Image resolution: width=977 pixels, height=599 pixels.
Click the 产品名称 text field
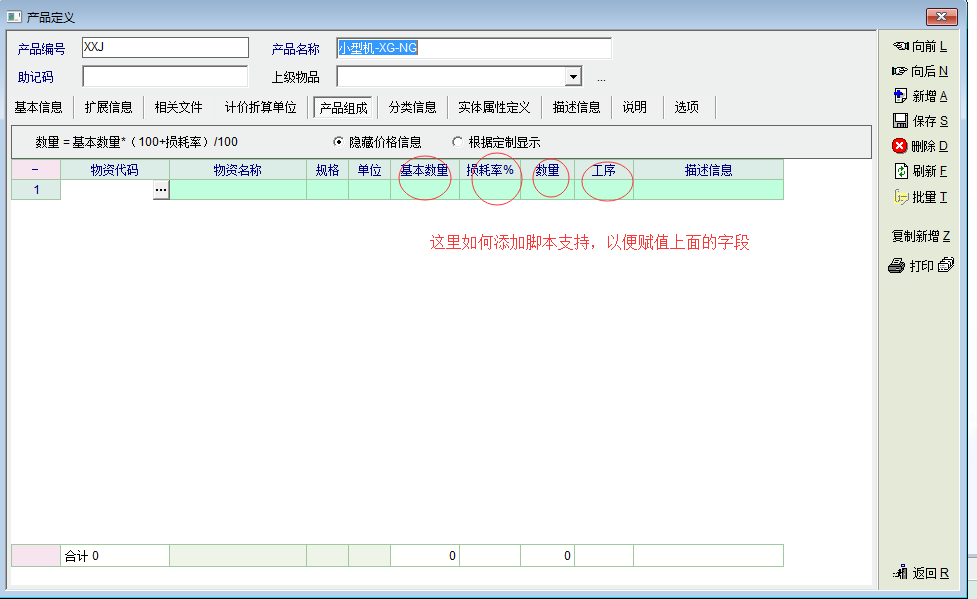pos(473,48)
